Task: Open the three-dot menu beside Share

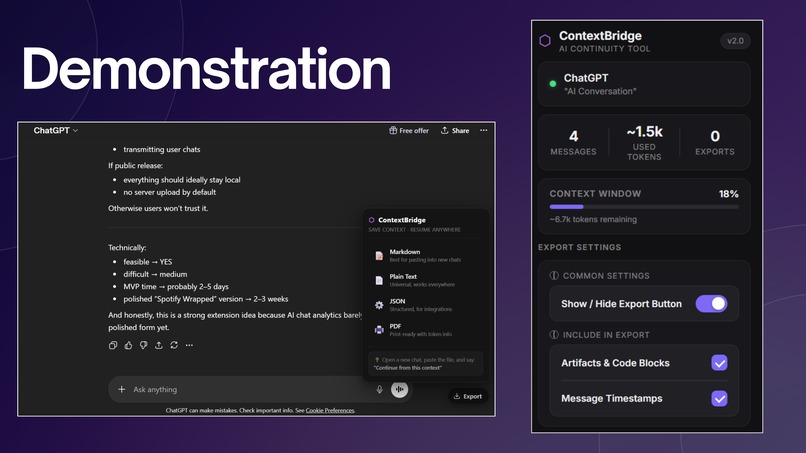Action: click(484, 131)
